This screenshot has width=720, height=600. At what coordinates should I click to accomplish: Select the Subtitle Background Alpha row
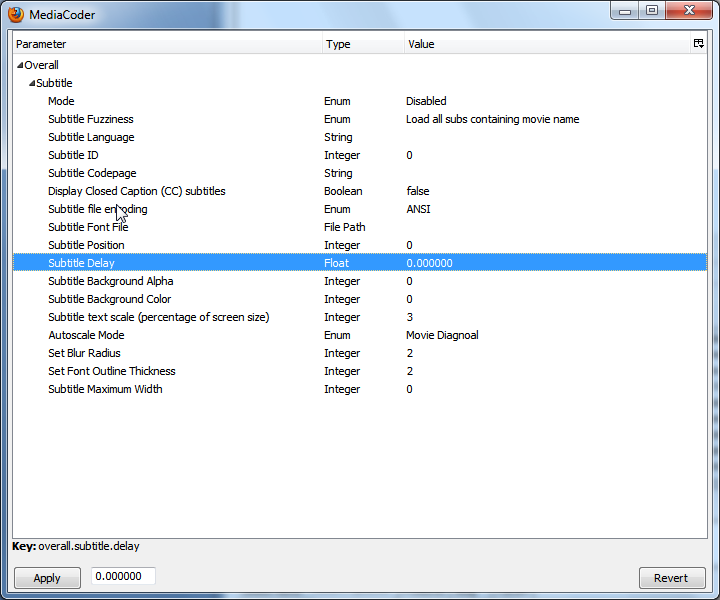tap(360, 281)
